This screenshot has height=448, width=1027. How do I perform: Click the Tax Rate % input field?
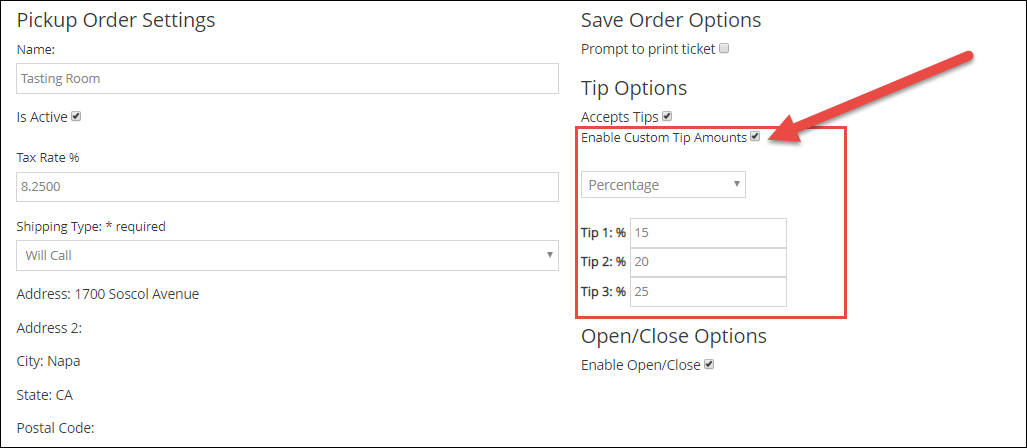[287, 187]
